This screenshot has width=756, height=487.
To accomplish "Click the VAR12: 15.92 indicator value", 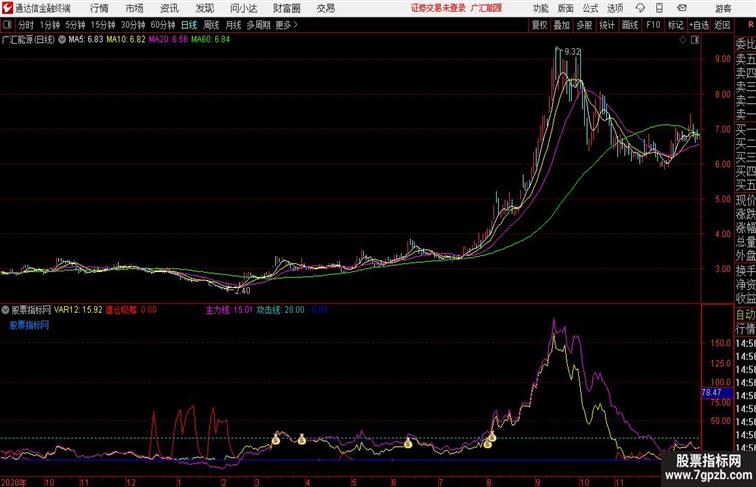I will [x=78, y=310].
